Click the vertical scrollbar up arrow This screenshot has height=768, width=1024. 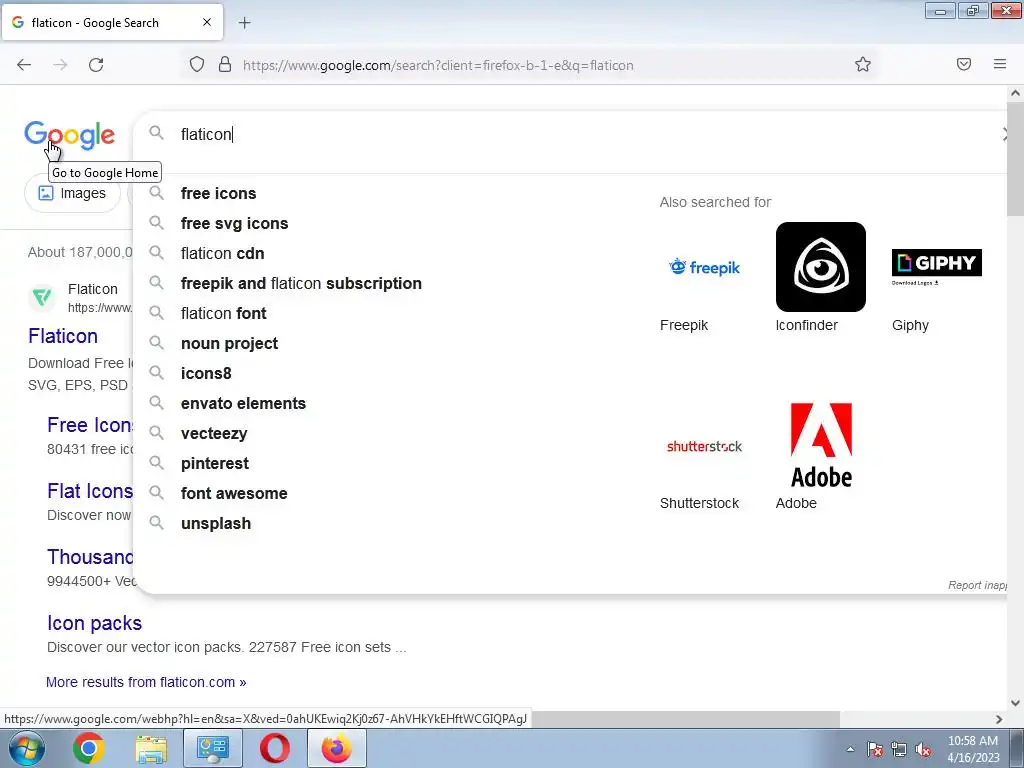[x=1015, y=93]
